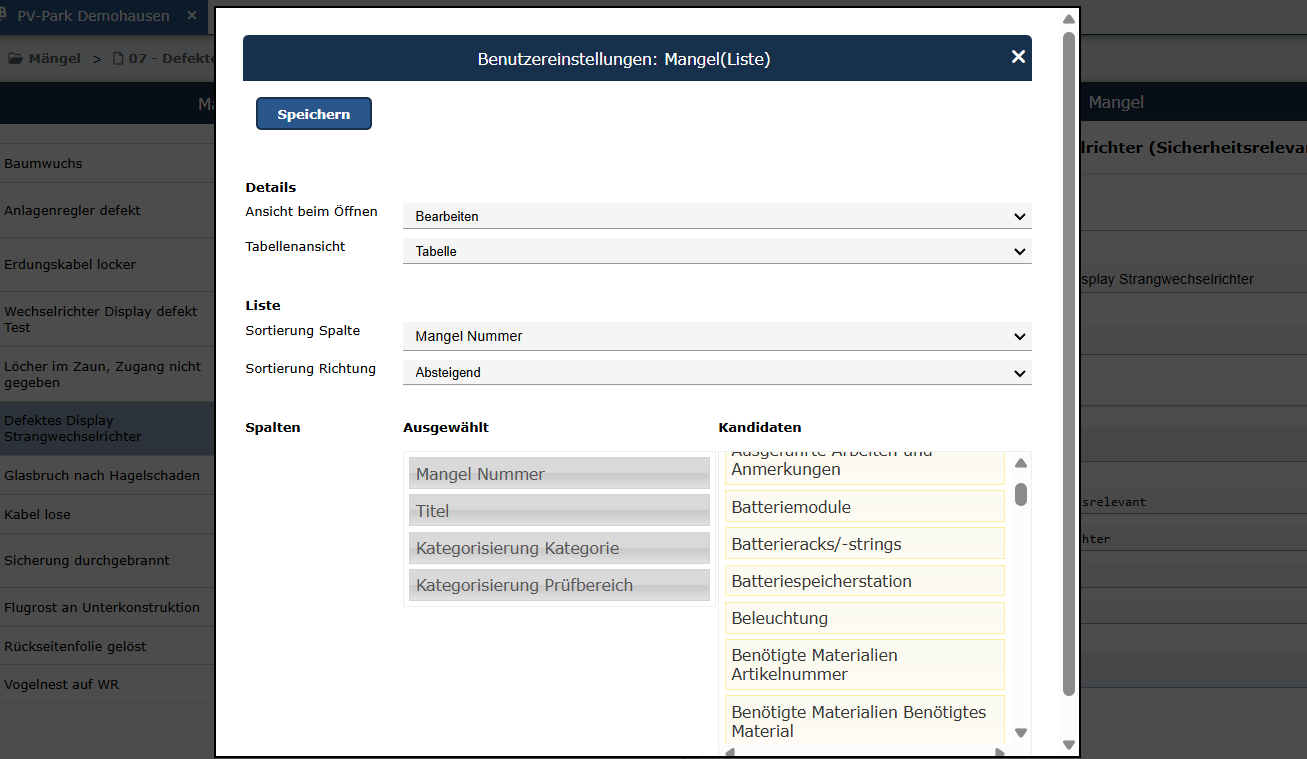Save settings with the Speichern button
Screen dimensions: 1307x759
coord(314,114)
